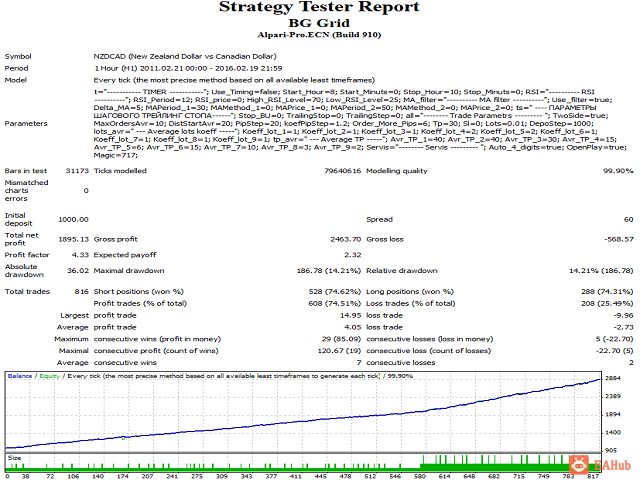Click the 'Balance' chart legend label
The height and width of the screenshot is (480, 640).
[20, 376]
